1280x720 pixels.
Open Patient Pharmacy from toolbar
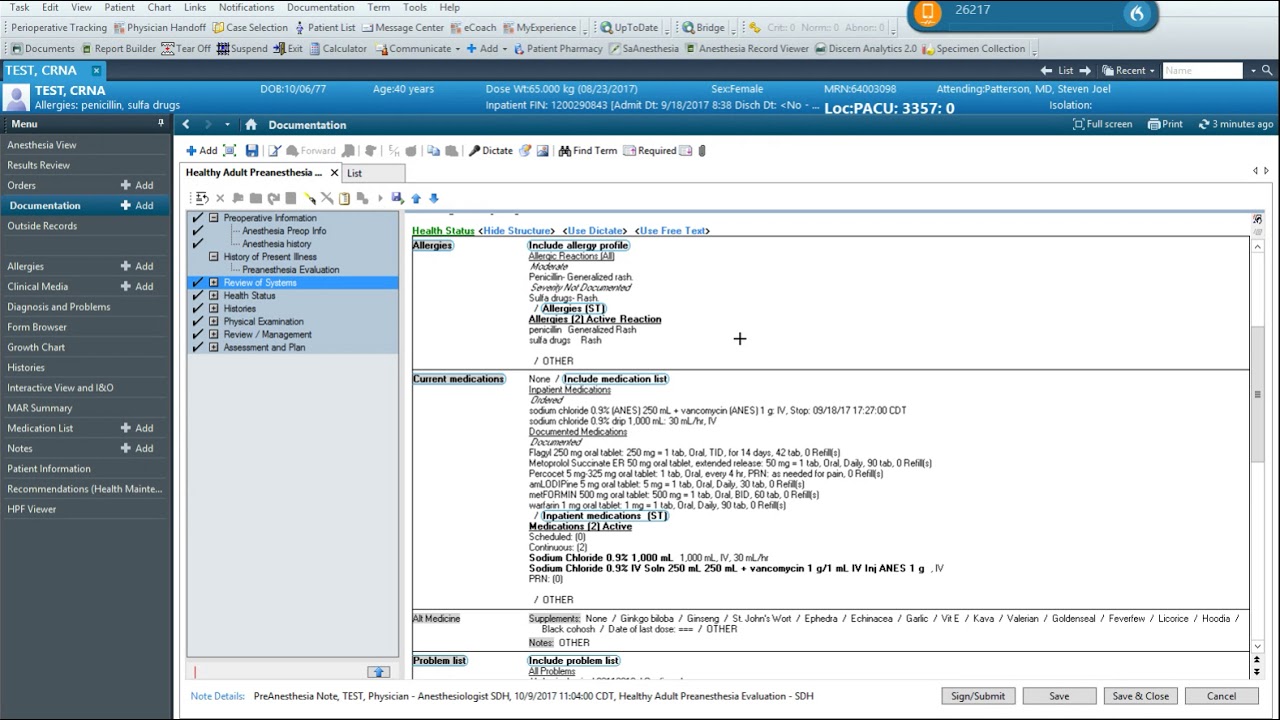(x=557, y=48)
